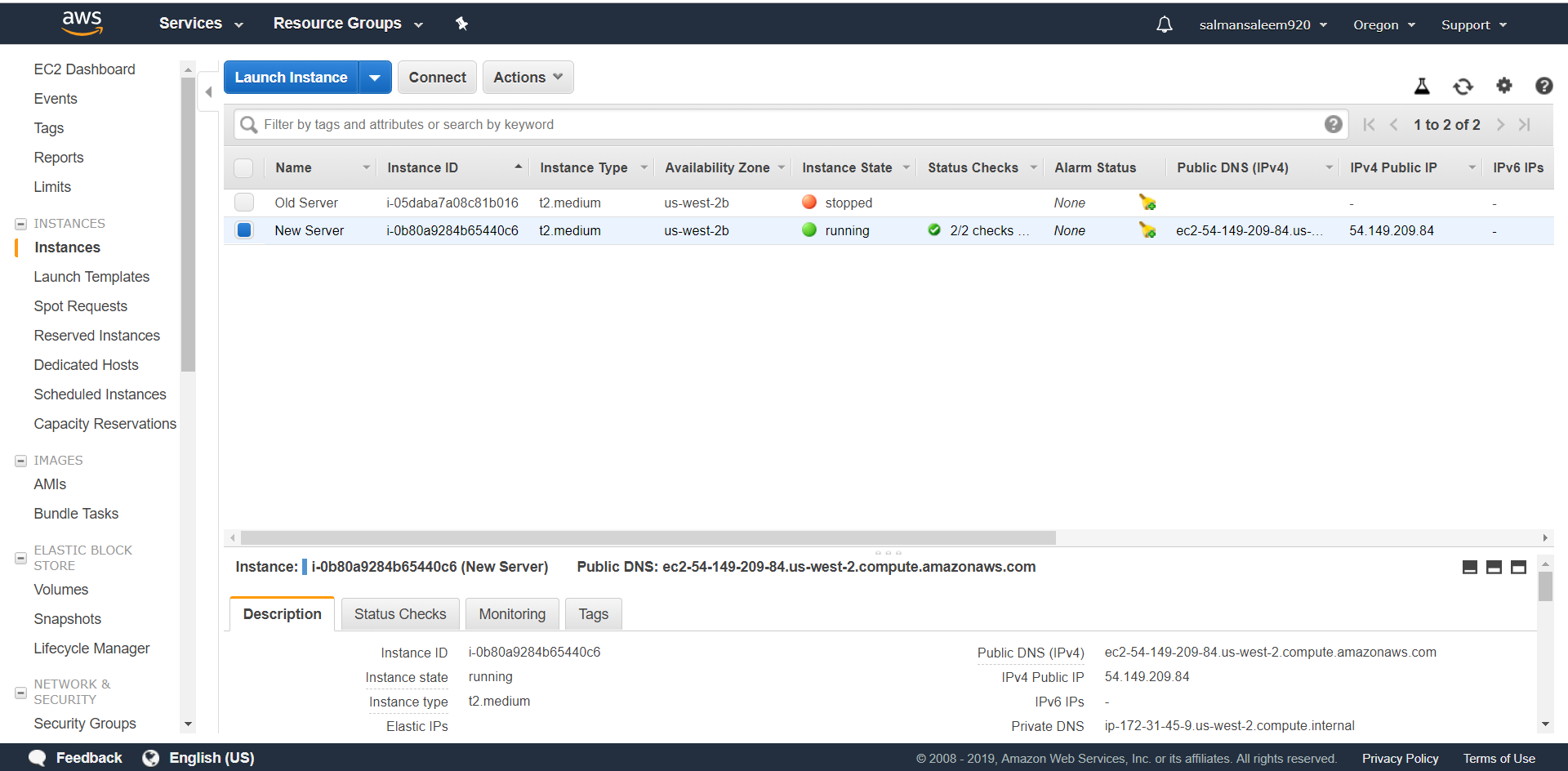
Task: Refresh the instances list
Action: pos(1463,86)
